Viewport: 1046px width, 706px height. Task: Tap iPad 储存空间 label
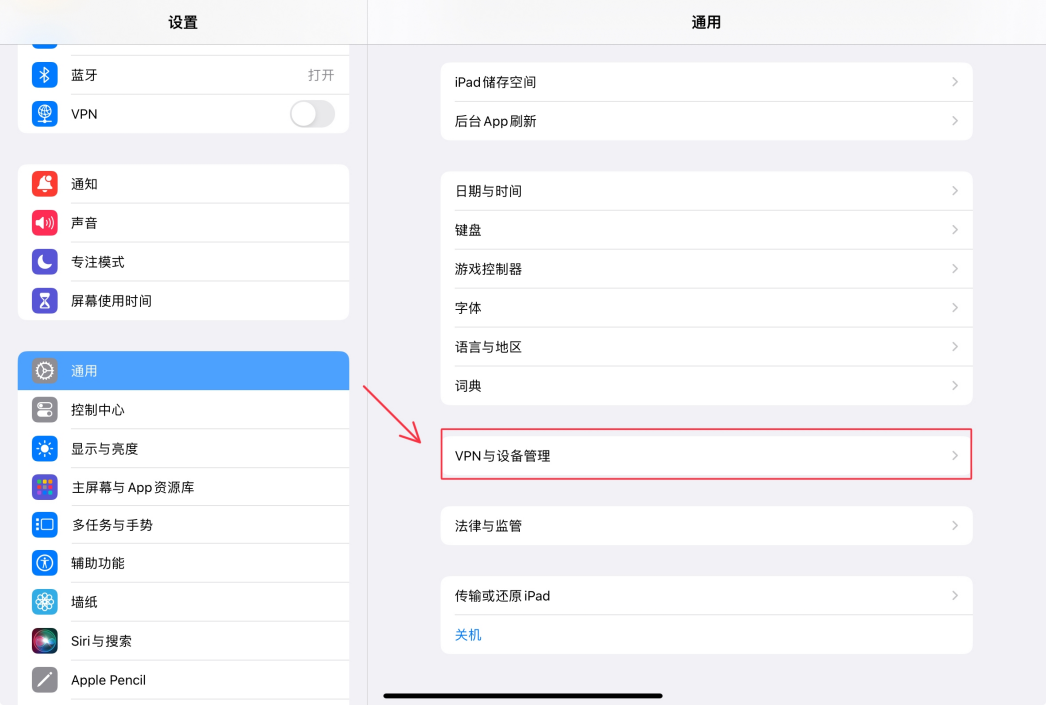click(496, 82)
